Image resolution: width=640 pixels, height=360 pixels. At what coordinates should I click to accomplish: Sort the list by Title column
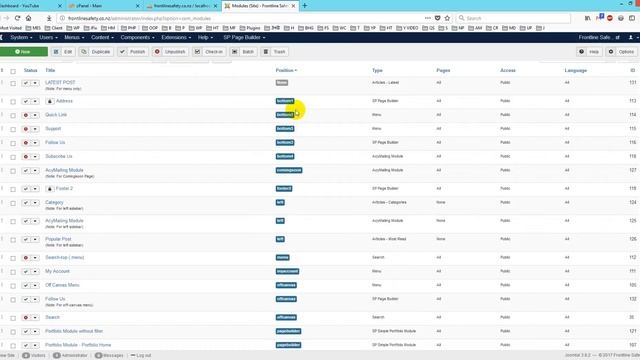tap(50, 70)
